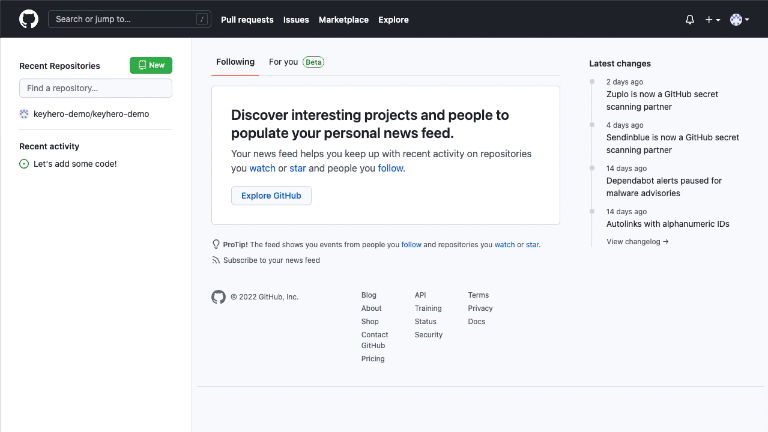Open Autolinks with alphanumeric IDs entry
The width and height of the screenshot is (768, 432).
tap(668, 224)
